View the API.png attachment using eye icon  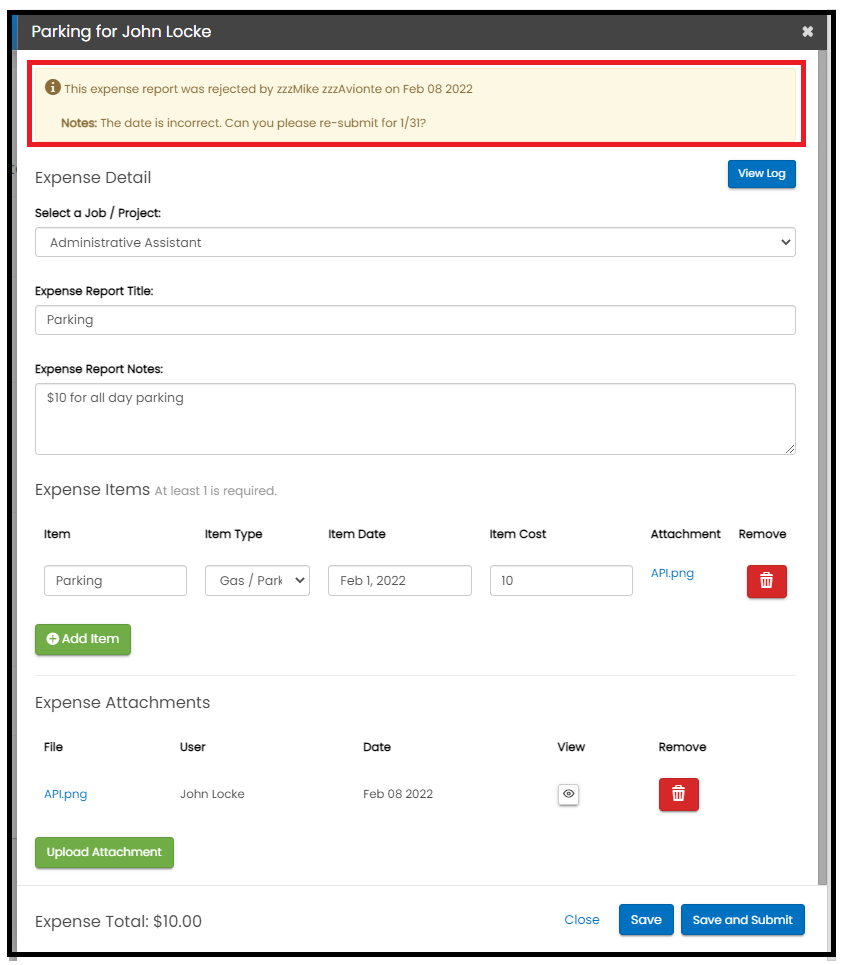569,794
